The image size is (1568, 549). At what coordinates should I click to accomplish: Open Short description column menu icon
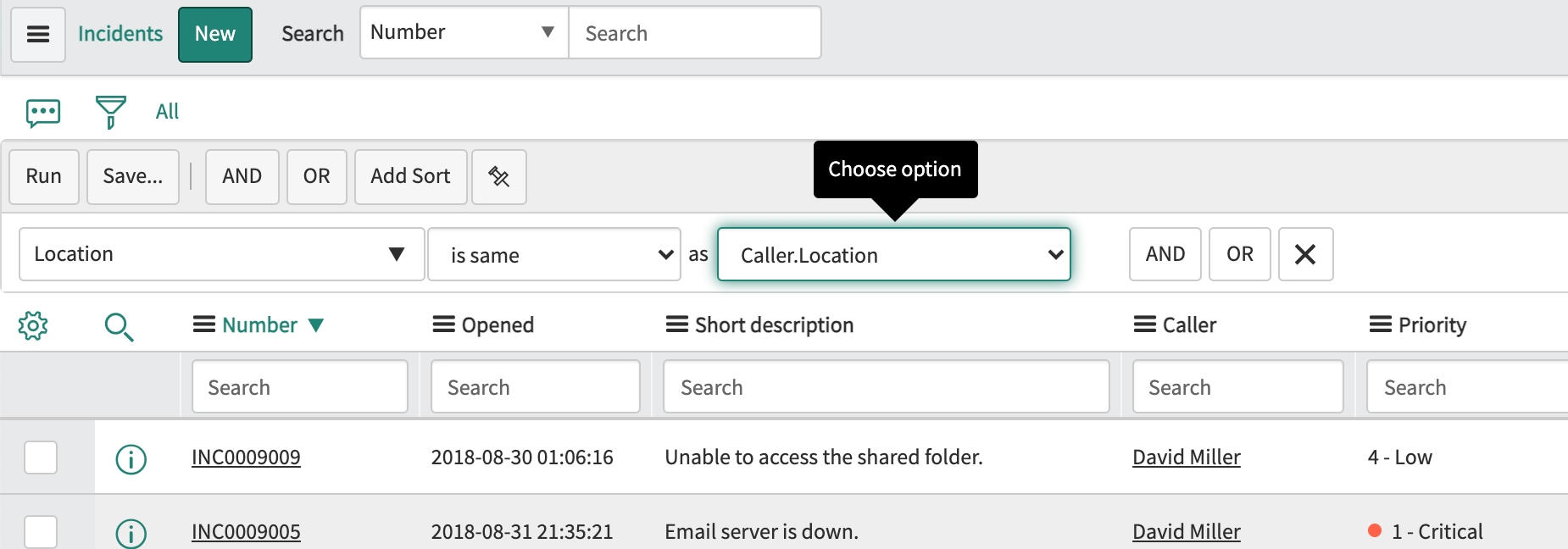676,324
